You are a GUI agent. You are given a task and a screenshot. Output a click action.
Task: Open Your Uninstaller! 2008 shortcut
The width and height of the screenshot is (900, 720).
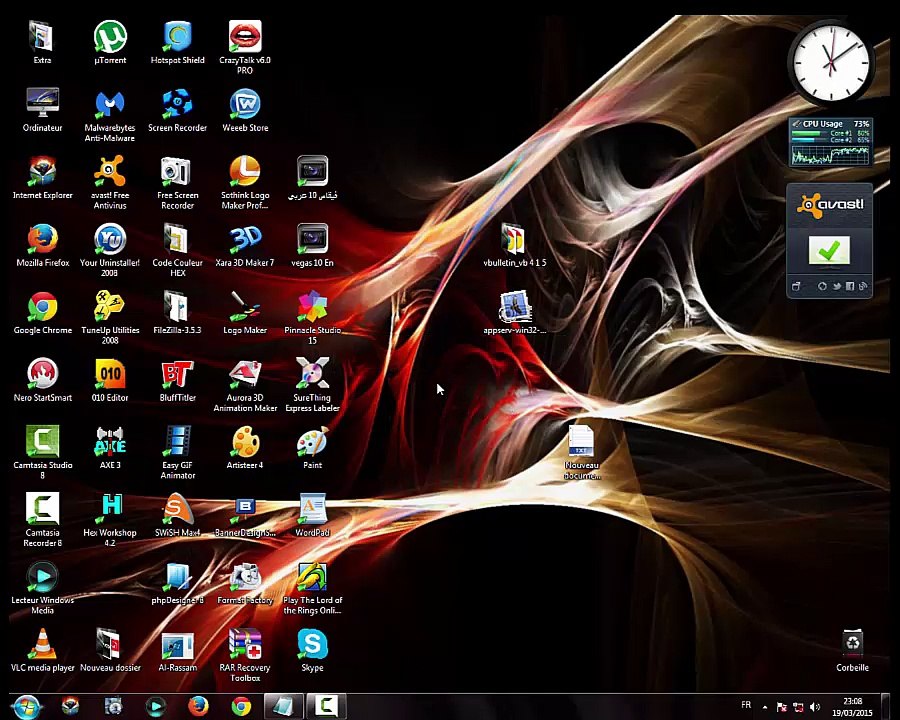(110, 250)
